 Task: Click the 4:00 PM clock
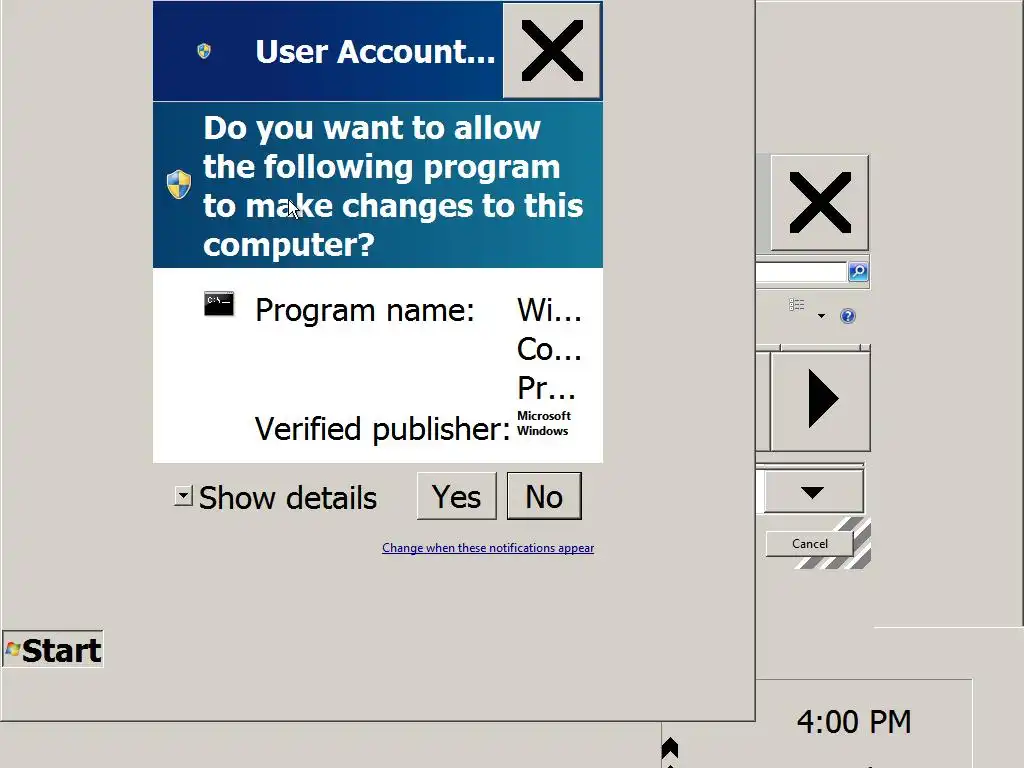click(x=854, y=722)
